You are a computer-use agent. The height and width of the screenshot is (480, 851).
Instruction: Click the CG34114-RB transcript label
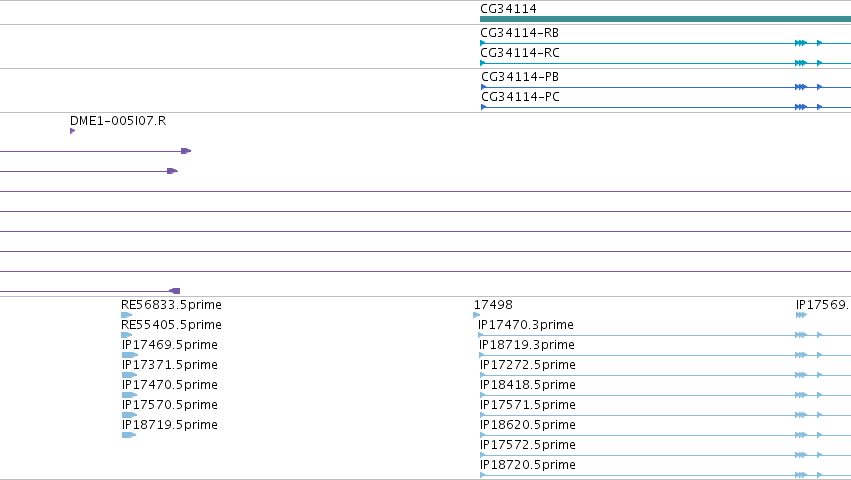coord(519,33)
